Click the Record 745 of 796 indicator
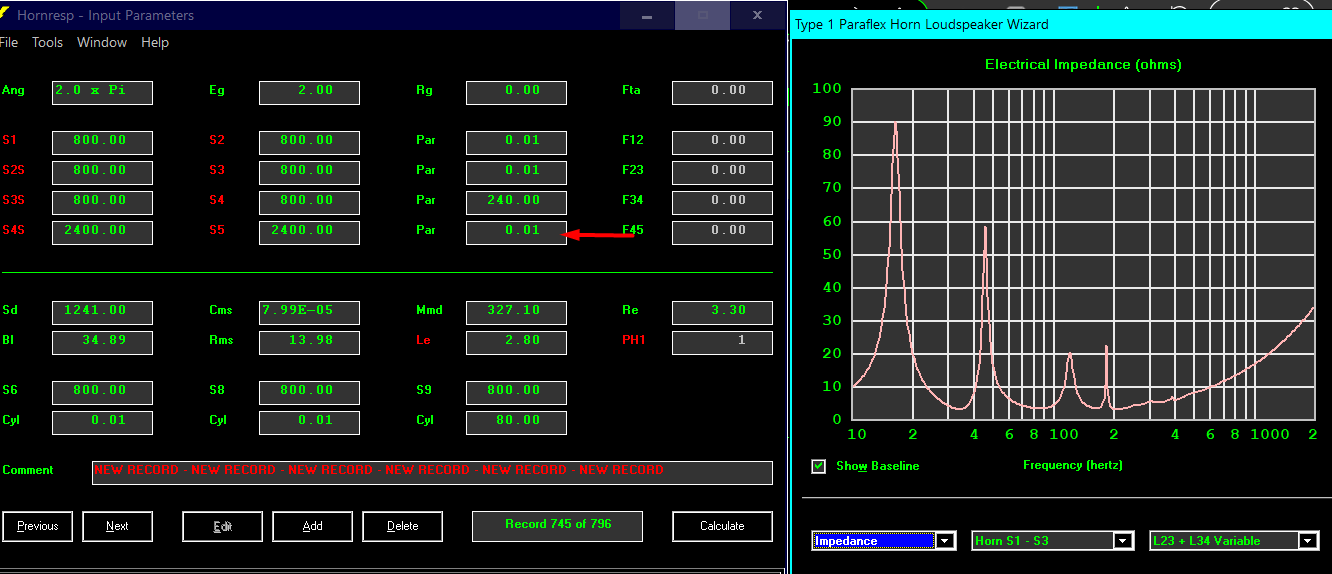 (557, 526)
